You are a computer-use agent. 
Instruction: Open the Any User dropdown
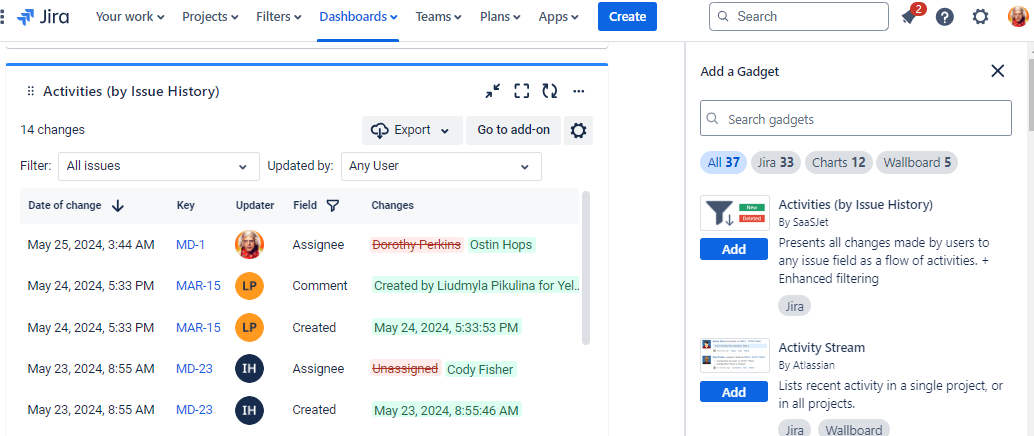[x=441, y=166]
